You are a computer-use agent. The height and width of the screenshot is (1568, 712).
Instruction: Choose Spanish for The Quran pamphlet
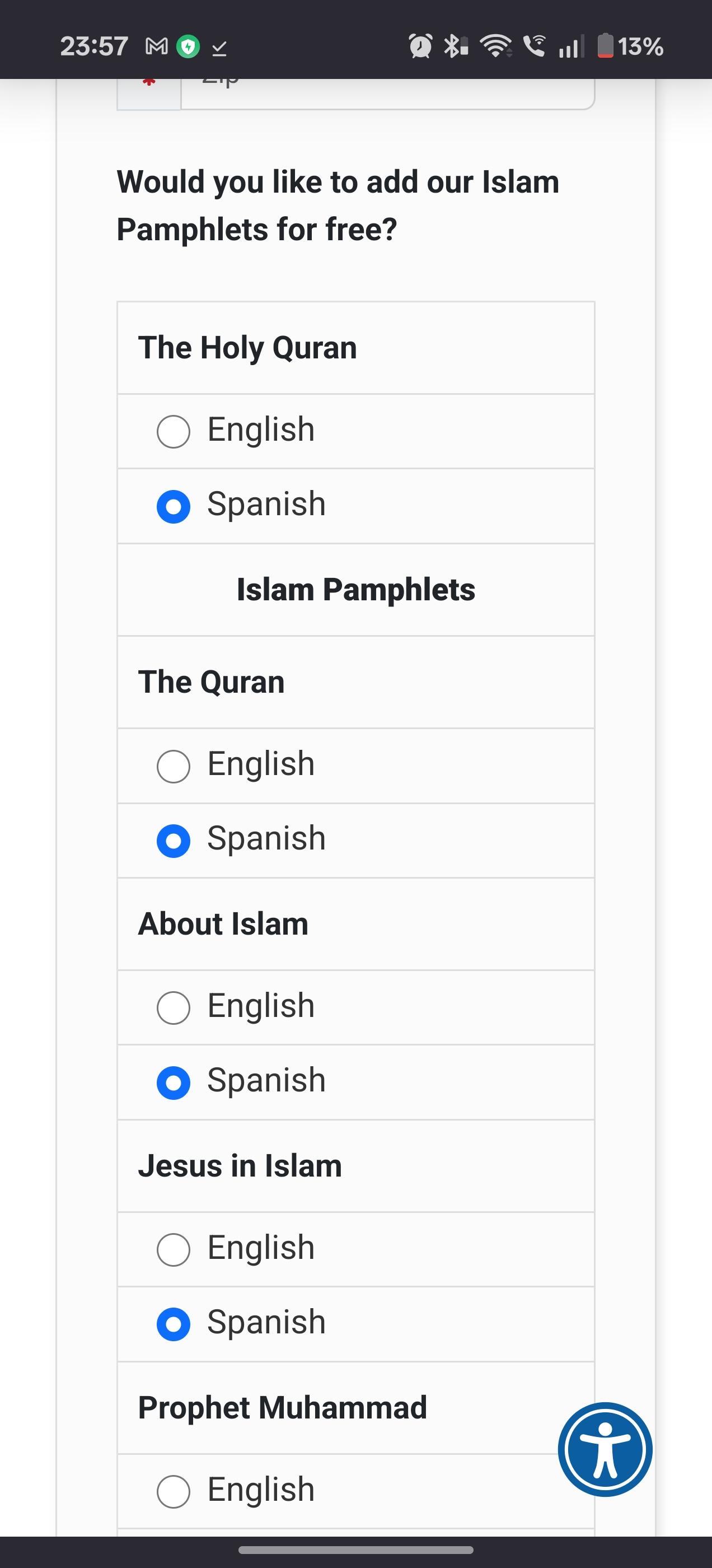174,841
